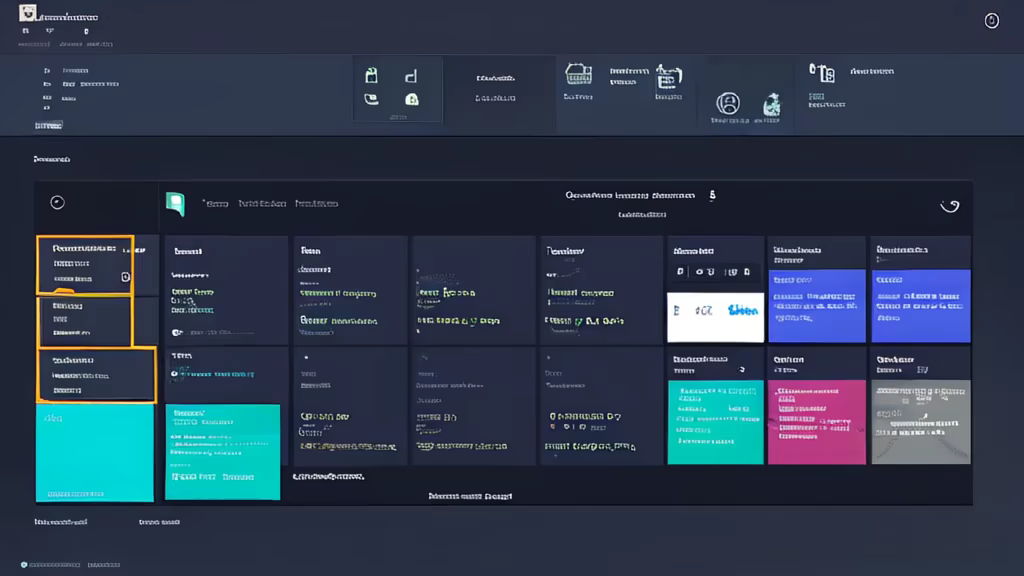
Task: Click the round face icon in top toolbar
Action: pos(728,103)
